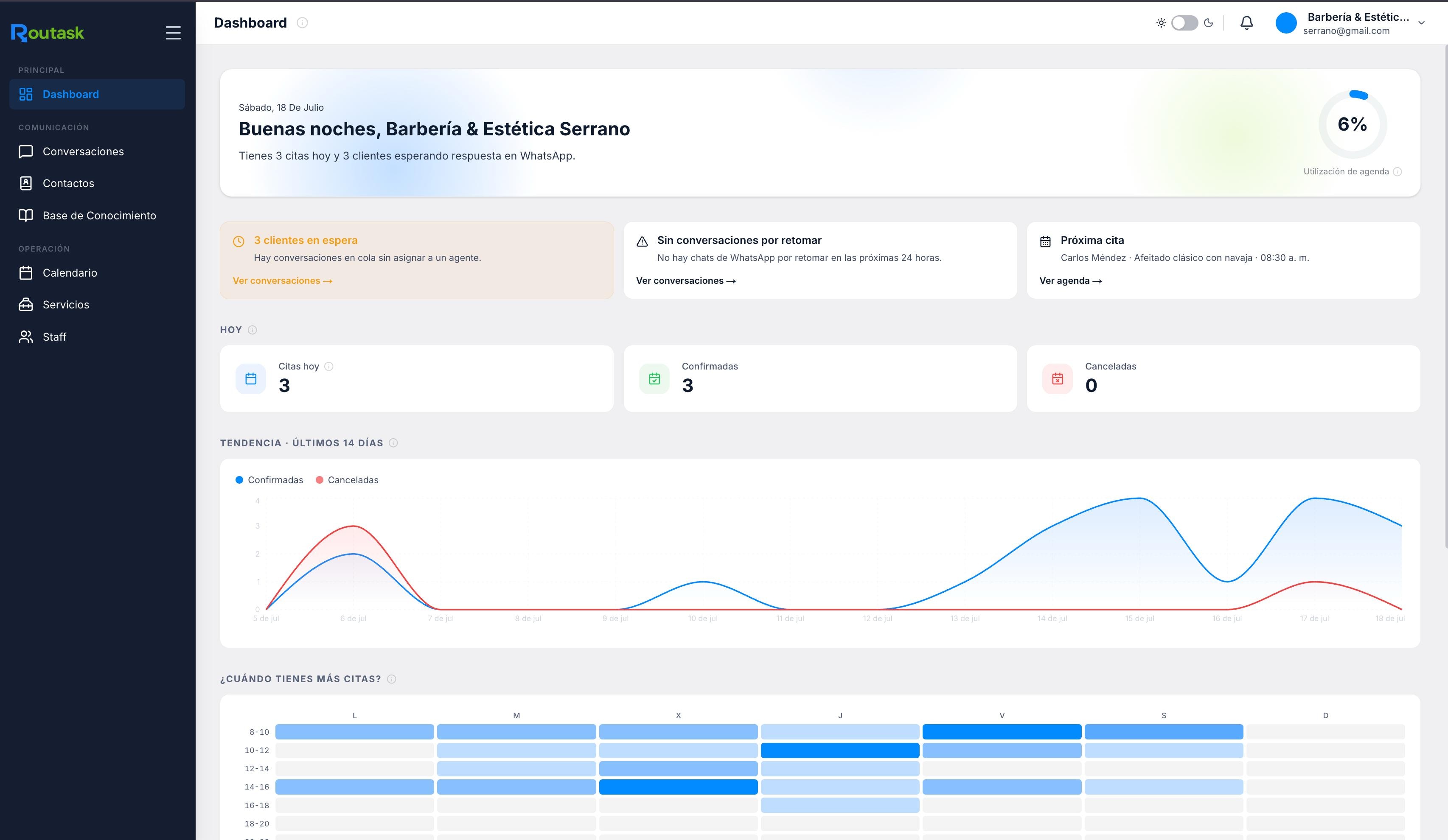Click the 3 clientes en espera title
Image resolution: width=1448 pixels, height=840 pixels.
(306, 240)
